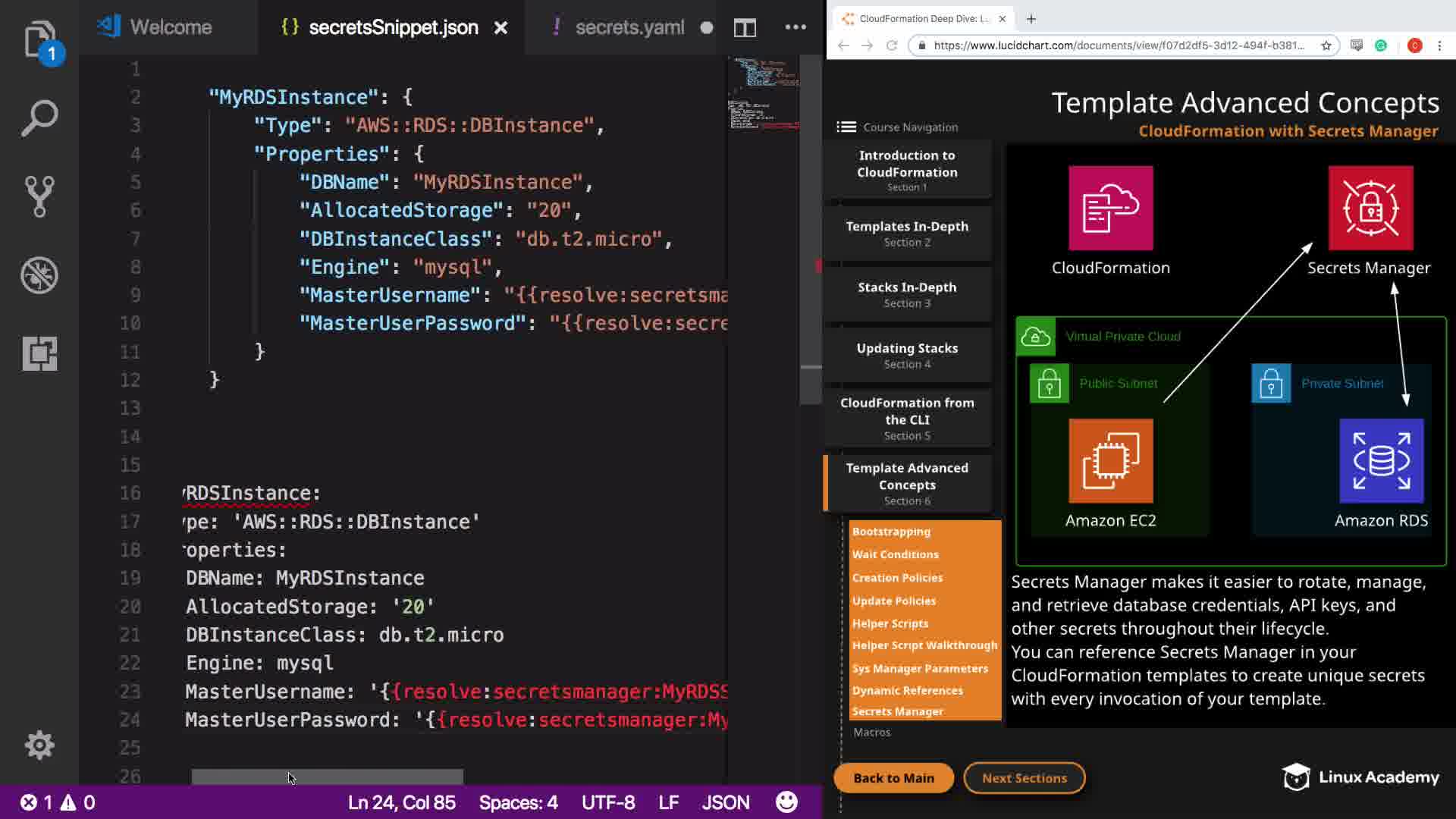Switch to the secrets.yaml tab

[629, 28]
